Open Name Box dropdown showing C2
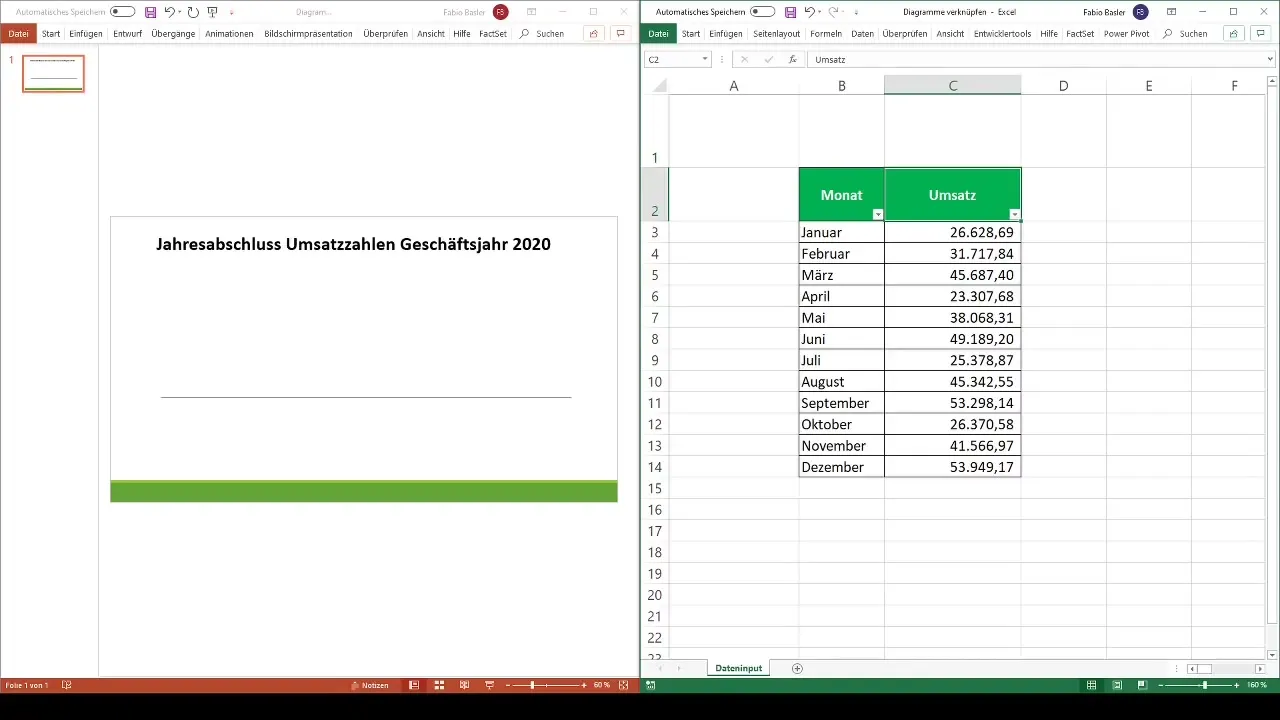The height and width of the screenshot is (720, 1280). [704, 60]
